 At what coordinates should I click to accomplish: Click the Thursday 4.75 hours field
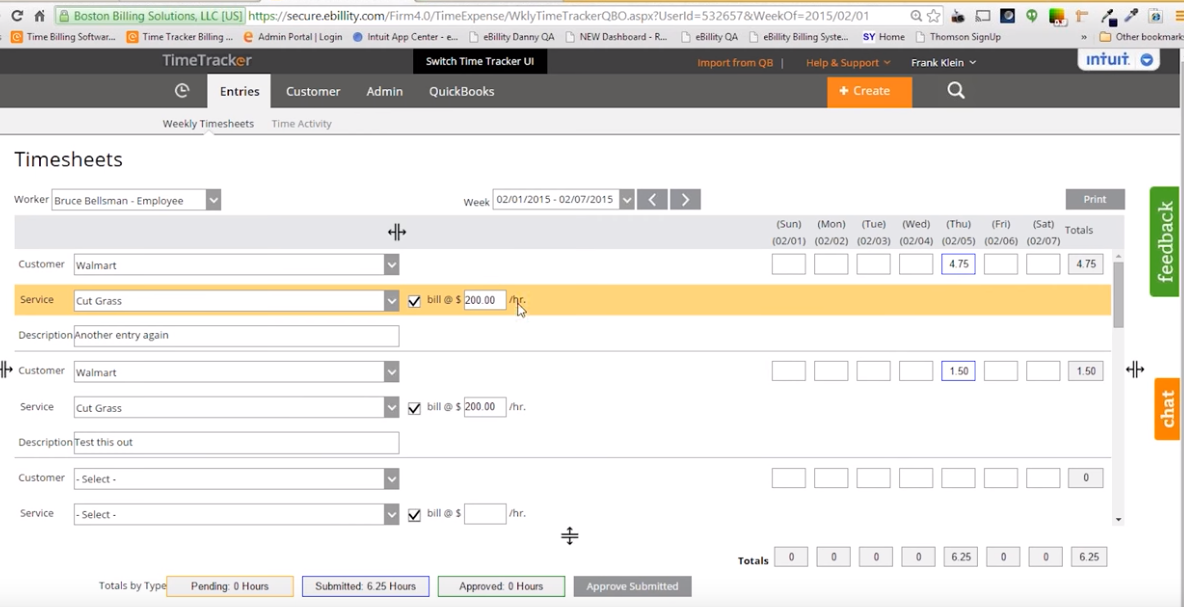coord(958,264)
